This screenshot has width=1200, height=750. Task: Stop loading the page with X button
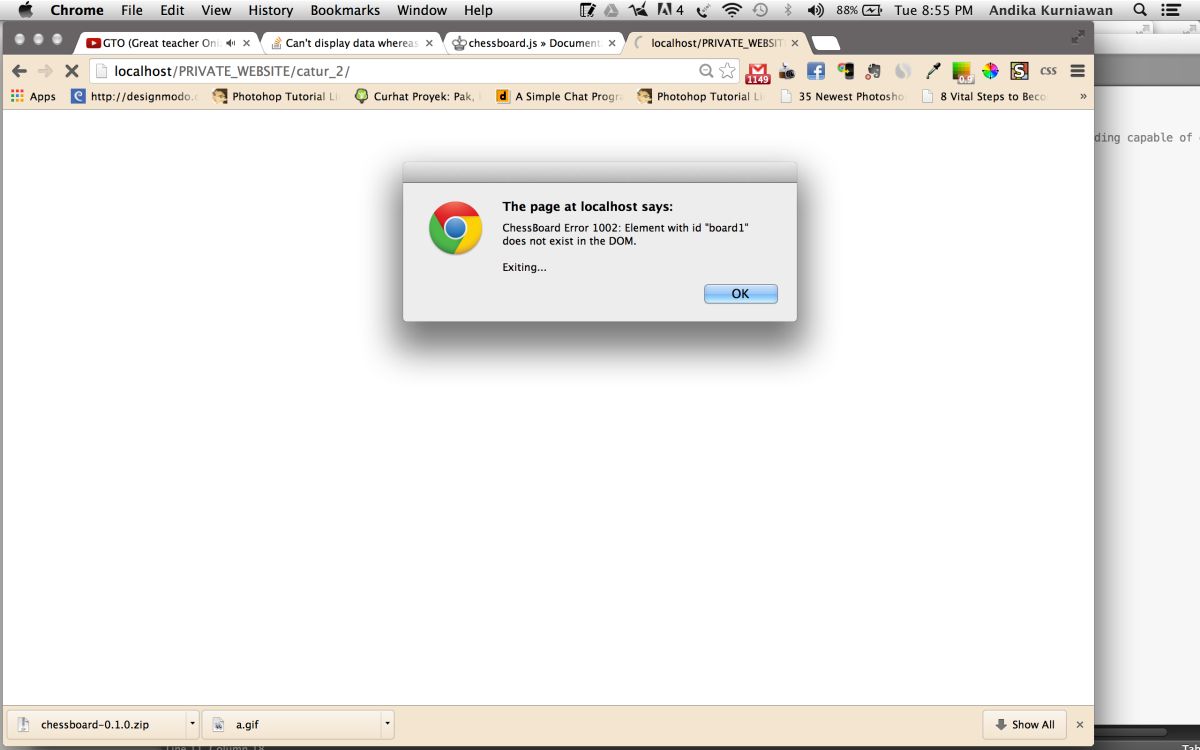click(72, 71)
